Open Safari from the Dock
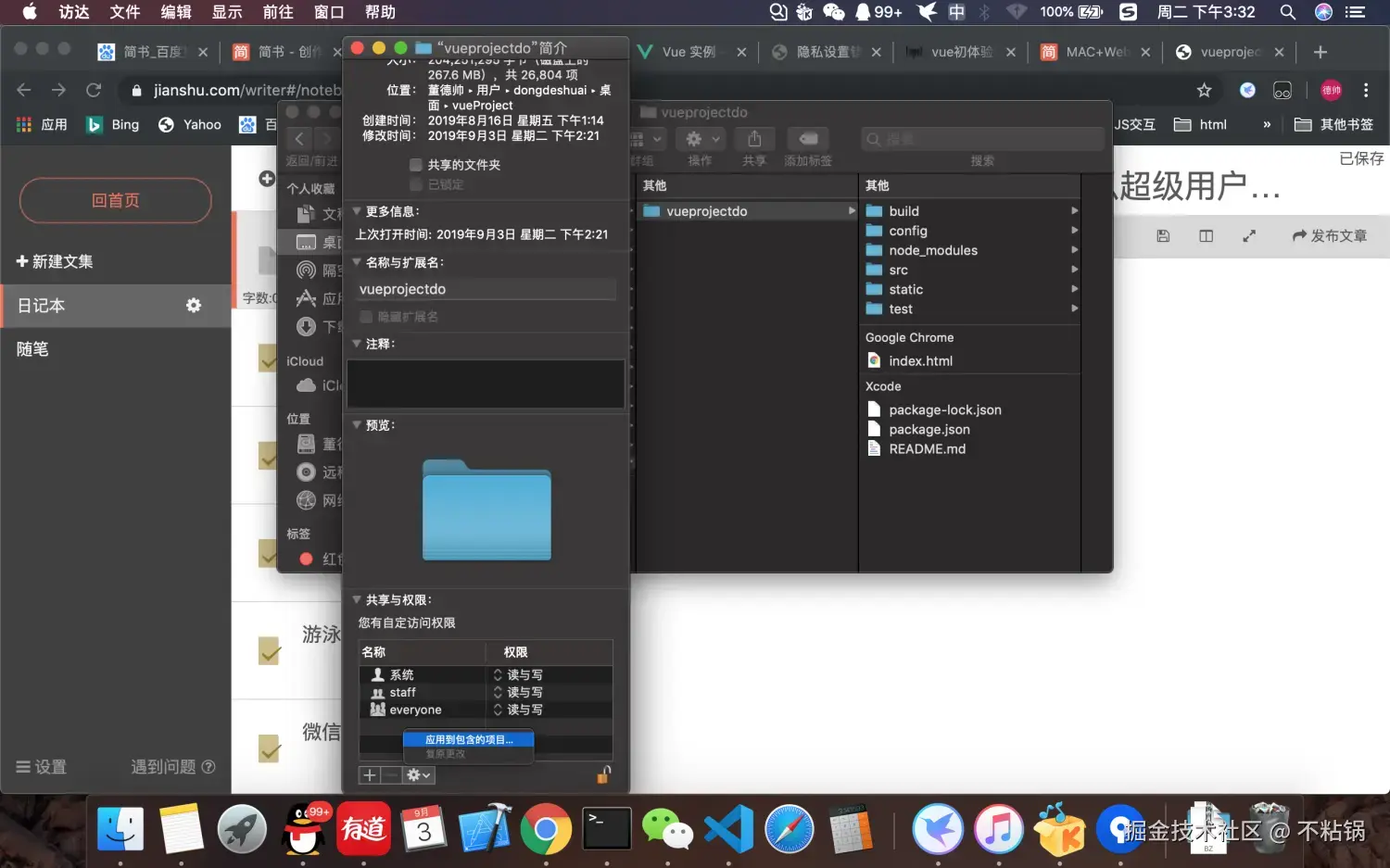The height and width of the screenshot is (868, 1390). pyautogui.click(x=790, y=829)
